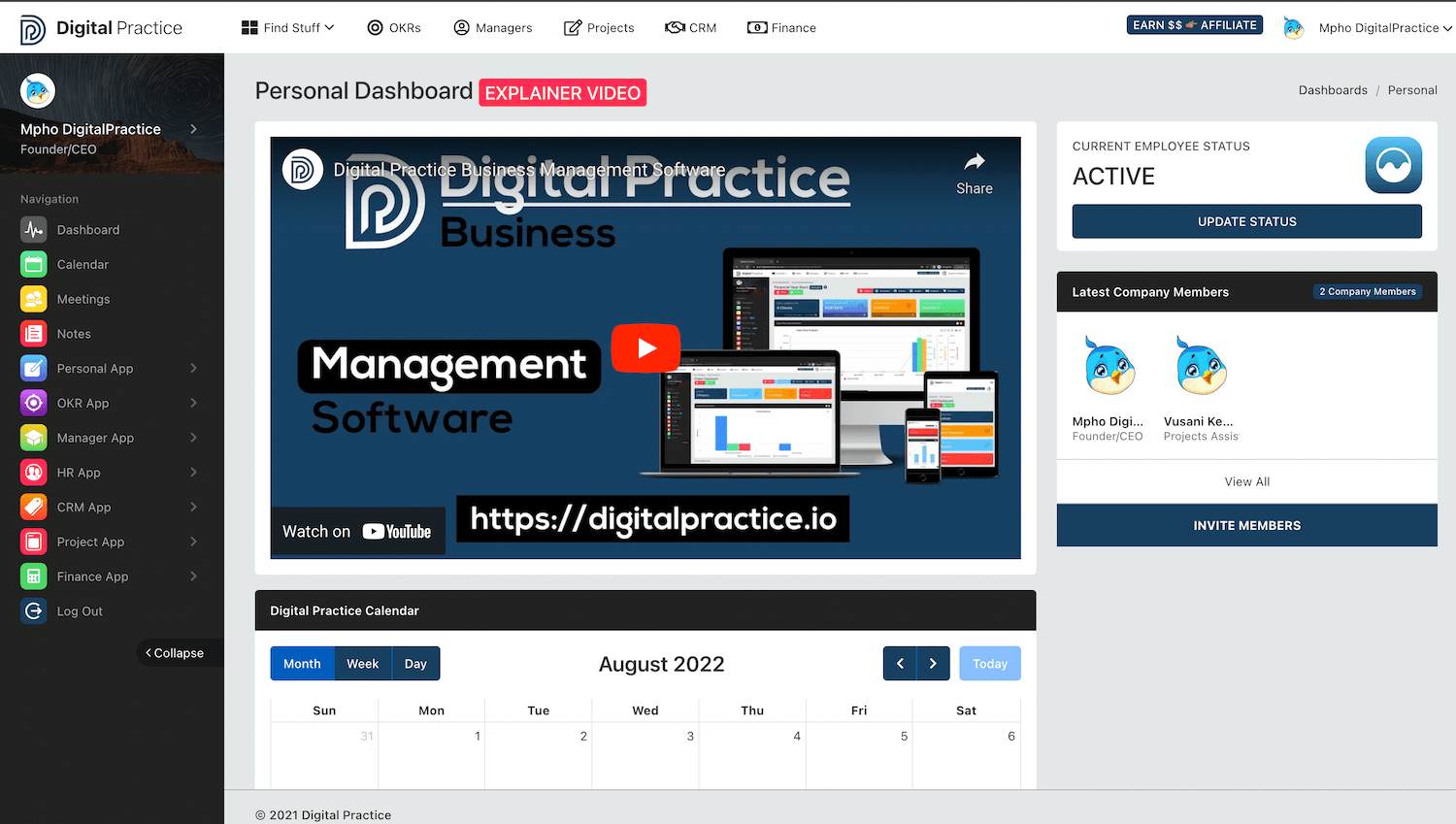Open OKRs in top navigation
The width and height of the screenshot is (1456, 824).
[x=394, y=28]
